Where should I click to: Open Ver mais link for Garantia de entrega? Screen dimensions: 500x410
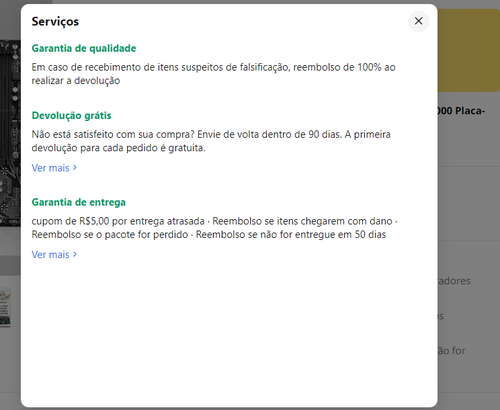50,254
